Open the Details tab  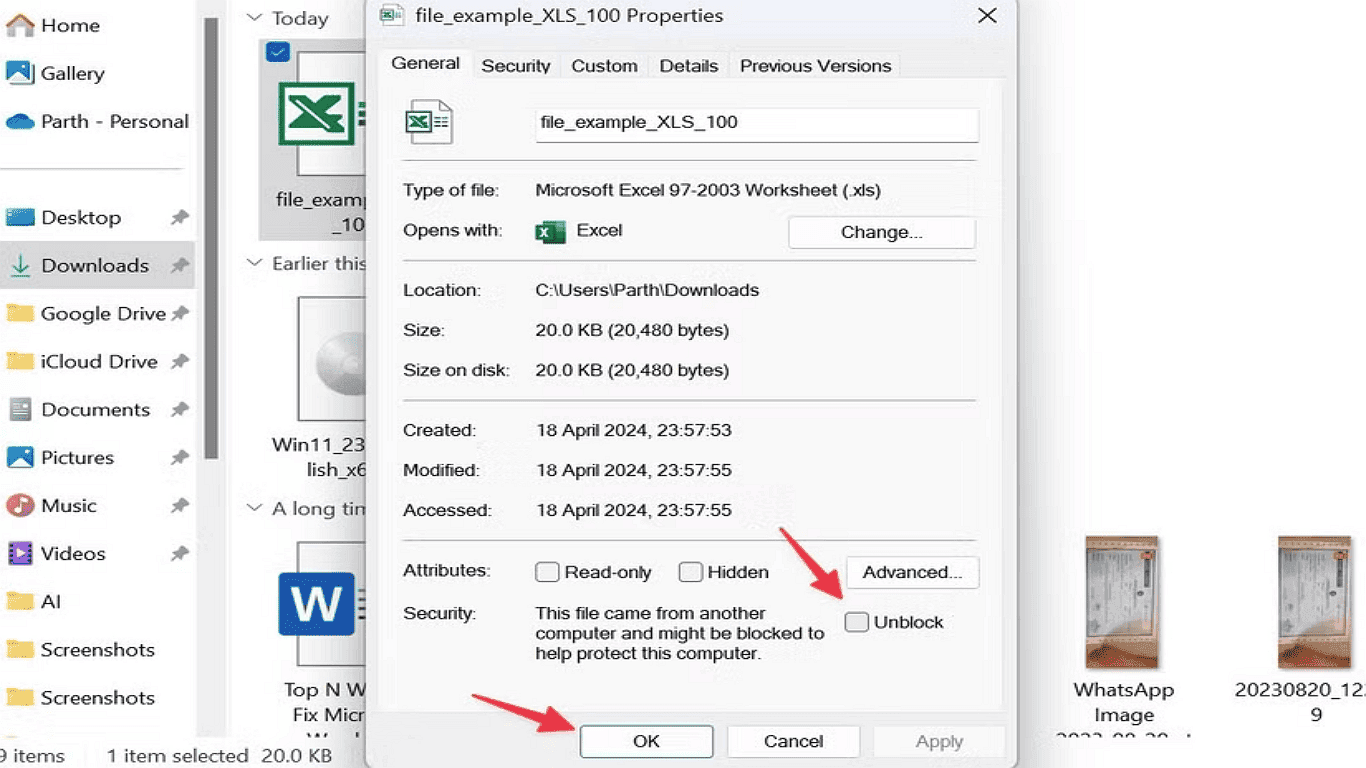(688, 66)
